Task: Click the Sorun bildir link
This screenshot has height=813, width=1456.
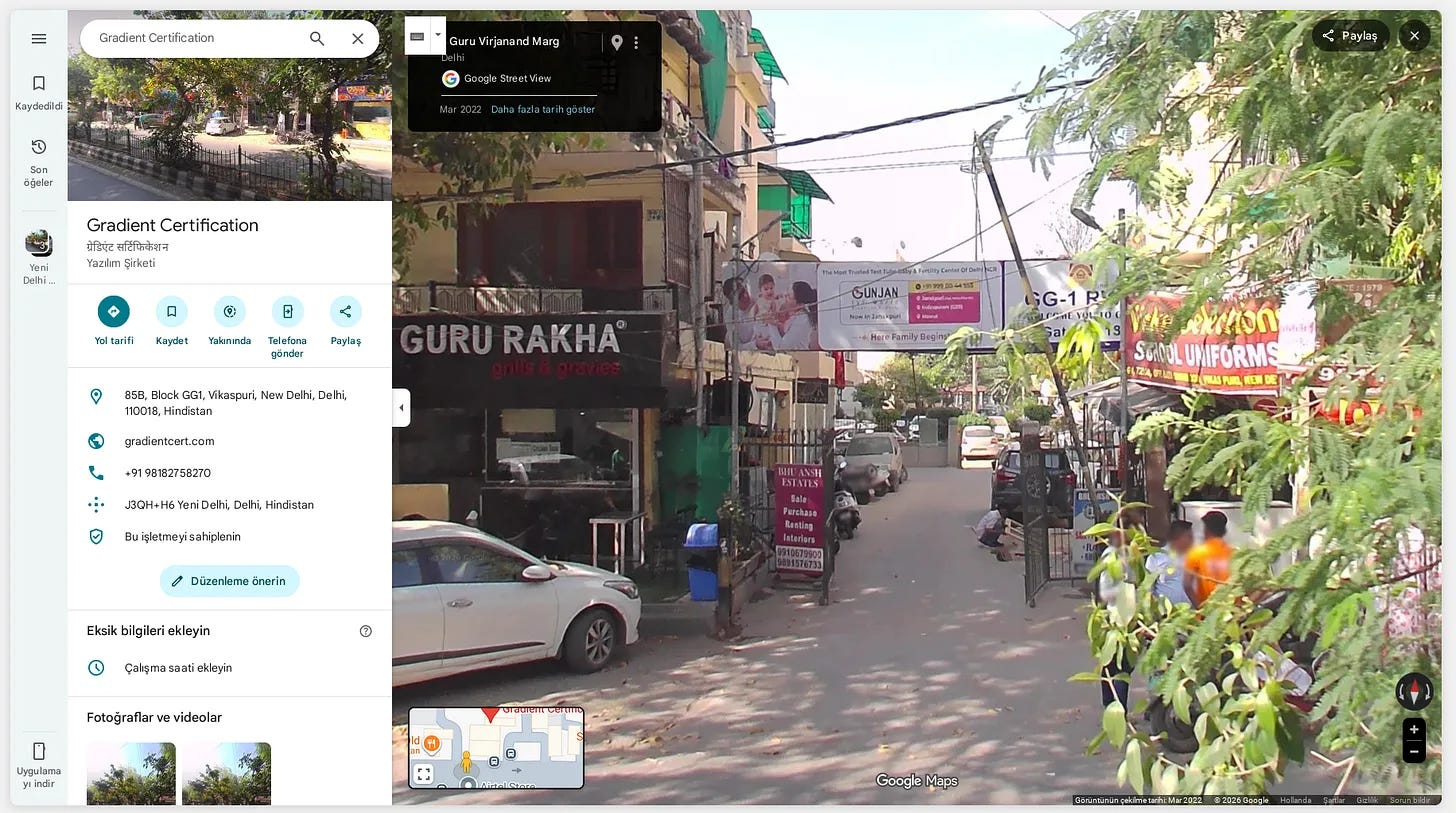Action: coord(1410,800)
